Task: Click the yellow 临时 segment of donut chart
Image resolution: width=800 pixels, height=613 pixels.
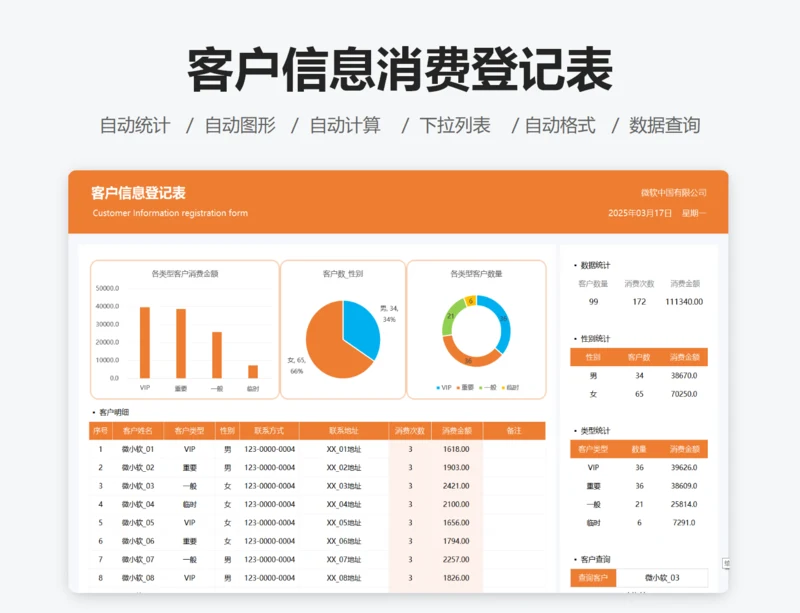Action: coord(471,300)
